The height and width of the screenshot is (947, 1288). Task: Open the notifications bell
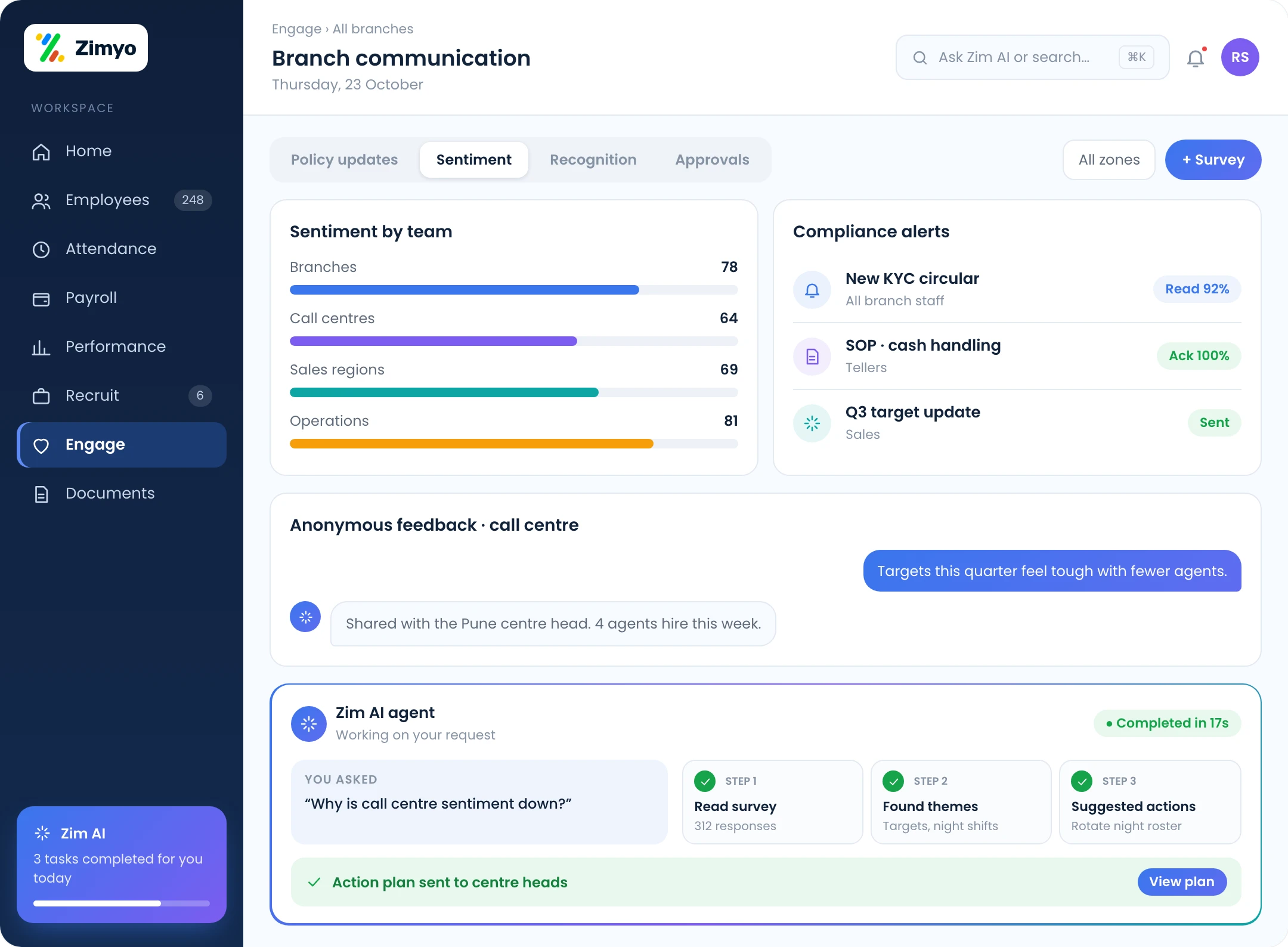coord(1196,58)
